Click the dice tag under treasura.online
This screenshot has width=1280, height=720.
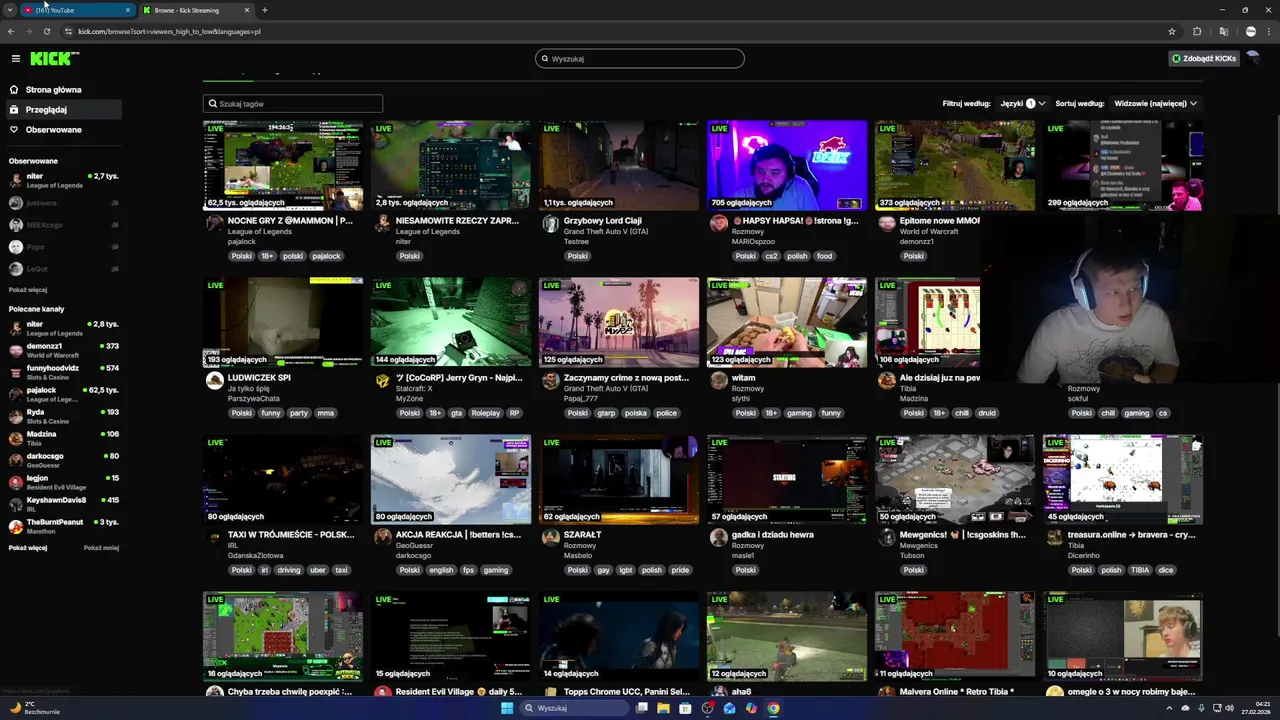click(1165, 570)
